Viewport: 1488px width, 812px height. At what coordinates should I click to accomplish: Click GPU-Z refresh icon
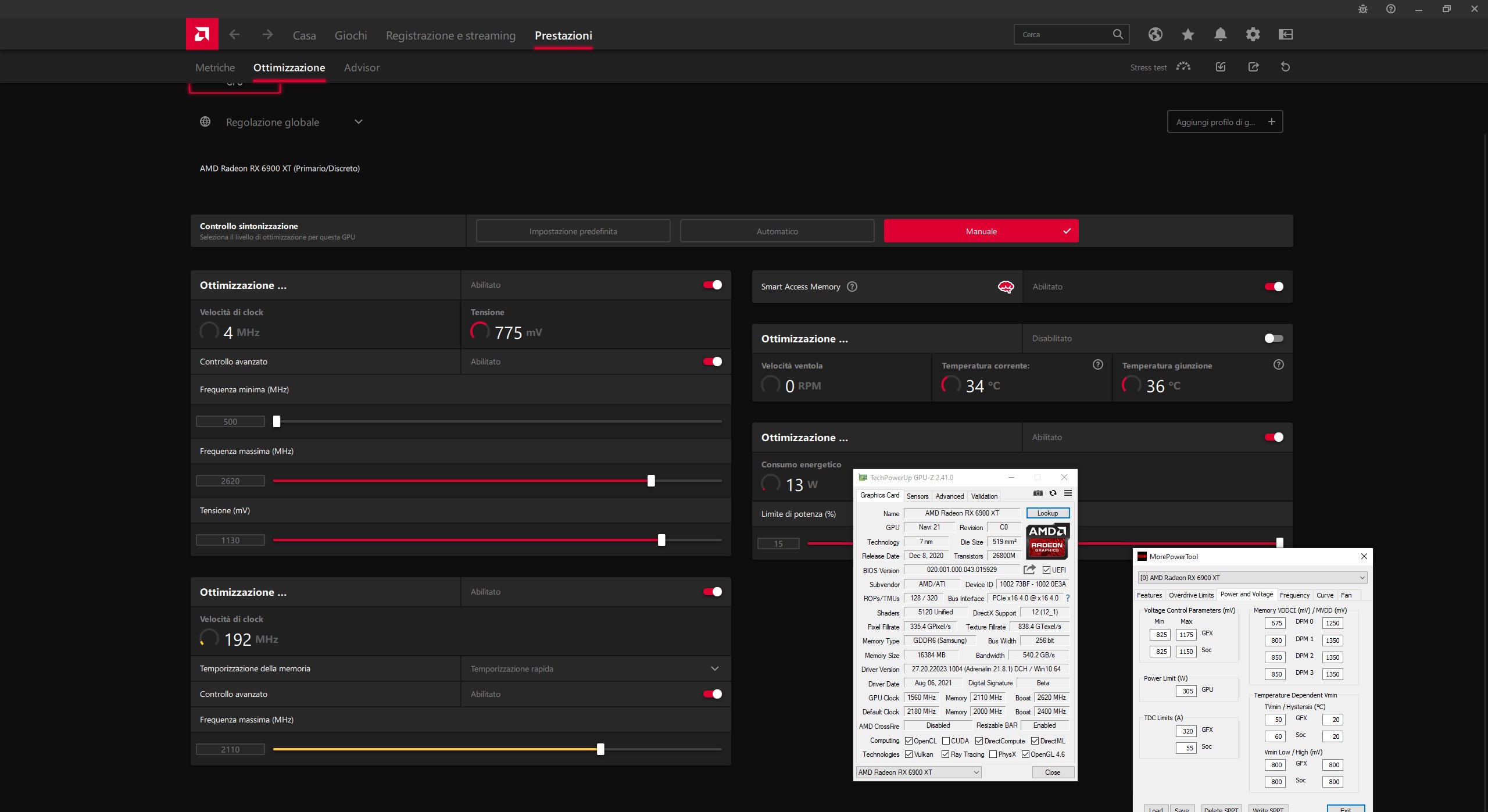click(1053, 493)
